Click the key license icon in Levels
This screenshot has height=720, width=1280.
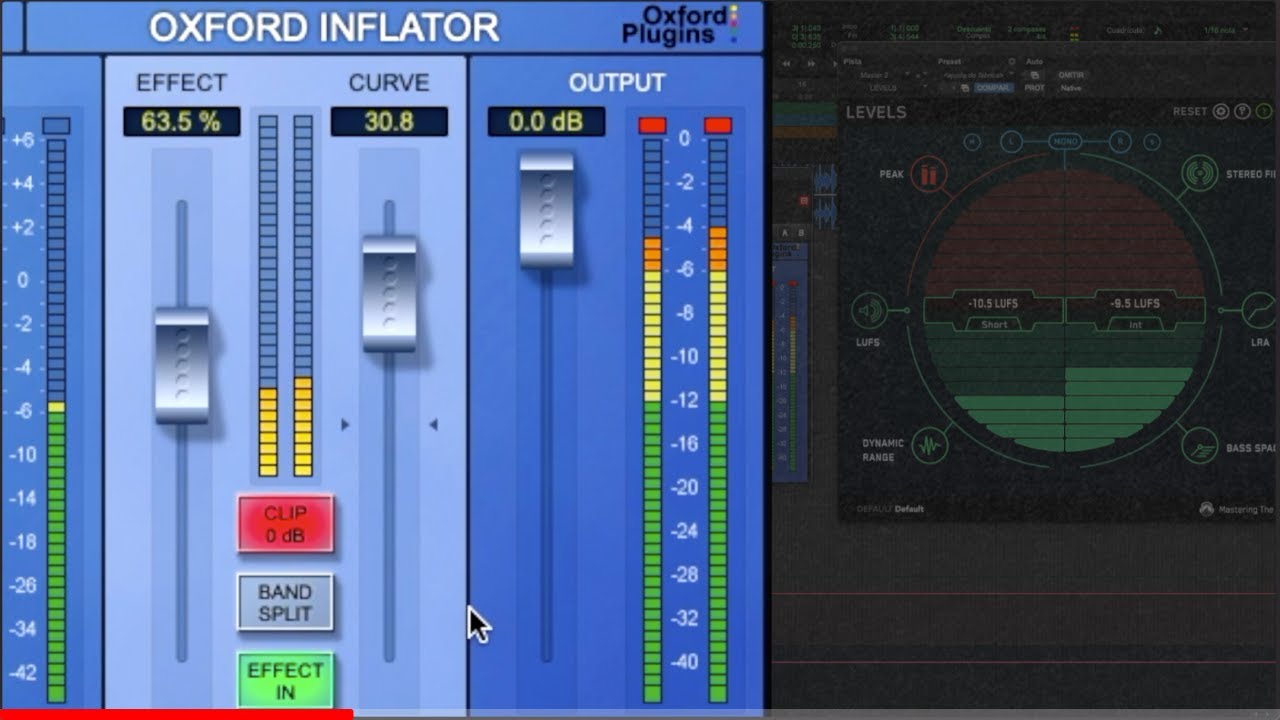coord(1242,111)
